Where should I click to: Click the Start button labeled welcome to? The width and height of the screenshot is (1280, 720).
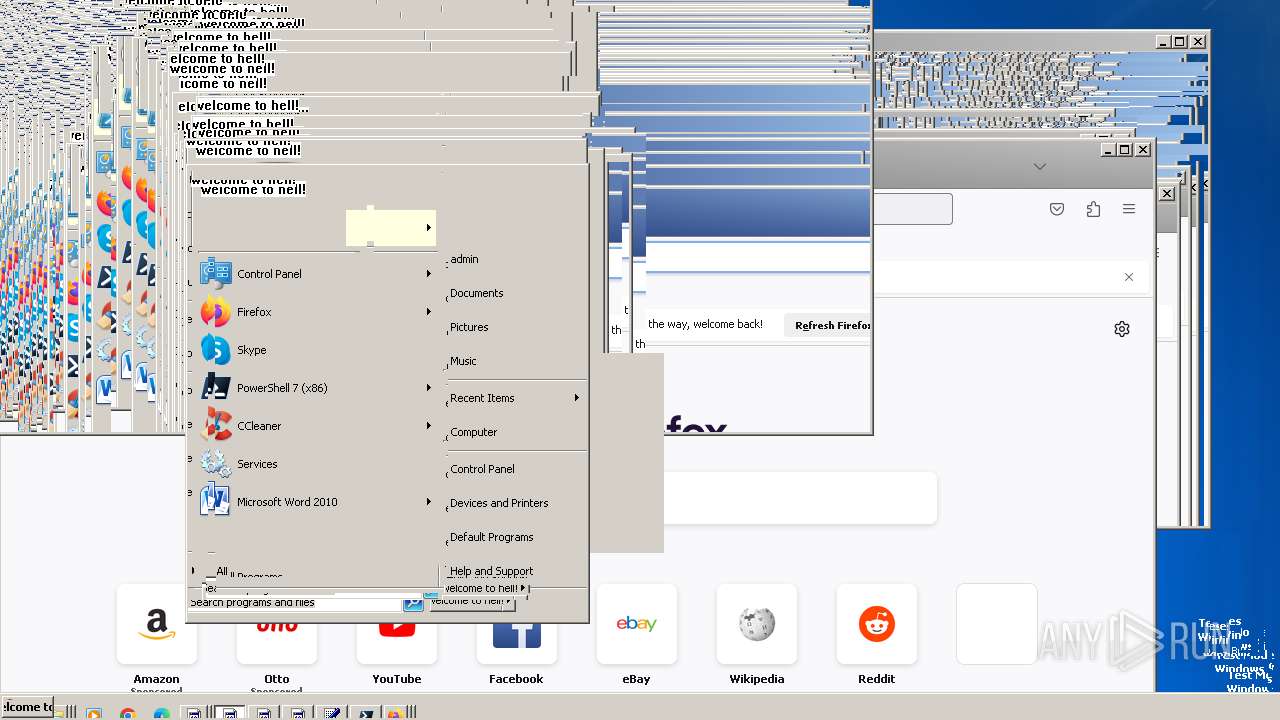27,707
